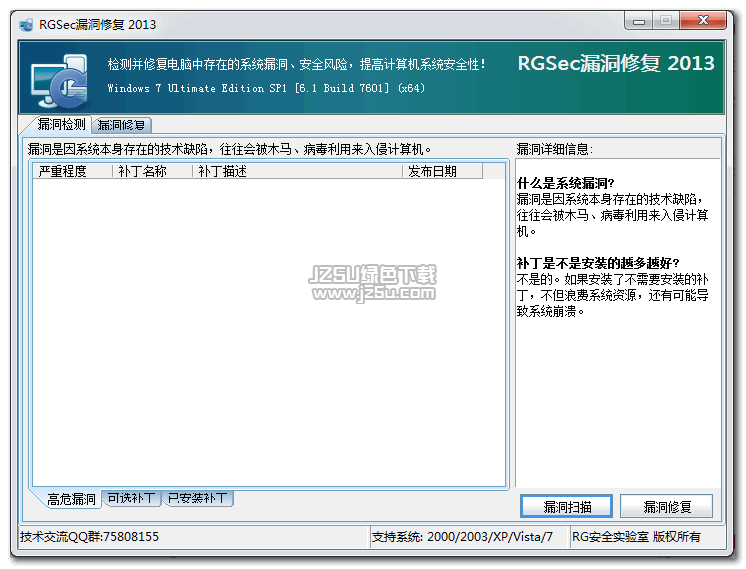
Task: Click the RGSec title bar app icon
Action: click(26, 25)
